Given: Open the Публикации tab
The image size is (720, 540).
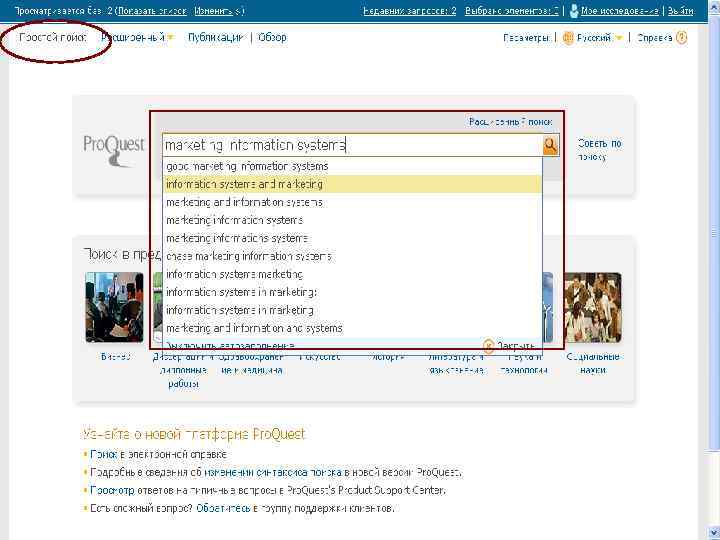Looking at the screenshot, I should [x=215, y=37].
